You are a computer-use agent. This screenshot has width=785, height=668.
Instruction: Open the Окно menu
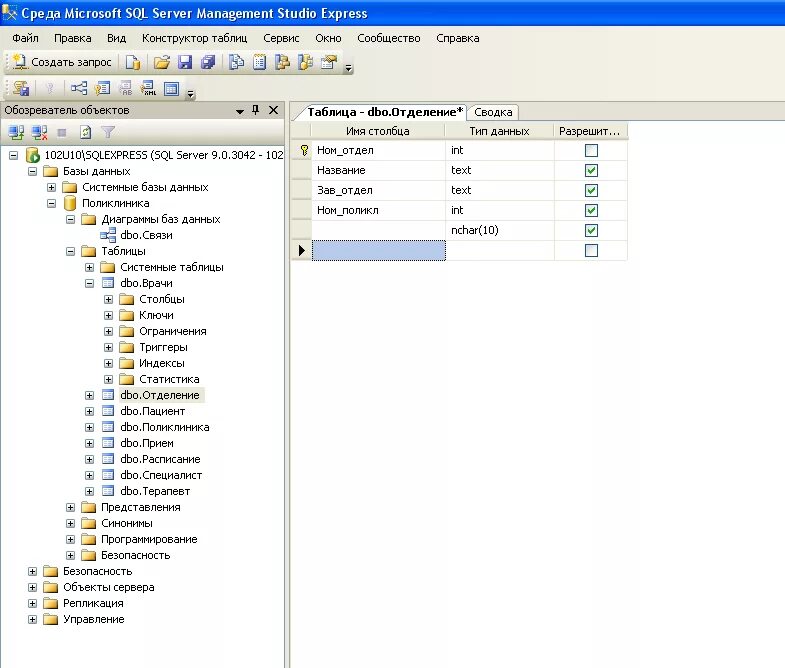coord(328,38)
